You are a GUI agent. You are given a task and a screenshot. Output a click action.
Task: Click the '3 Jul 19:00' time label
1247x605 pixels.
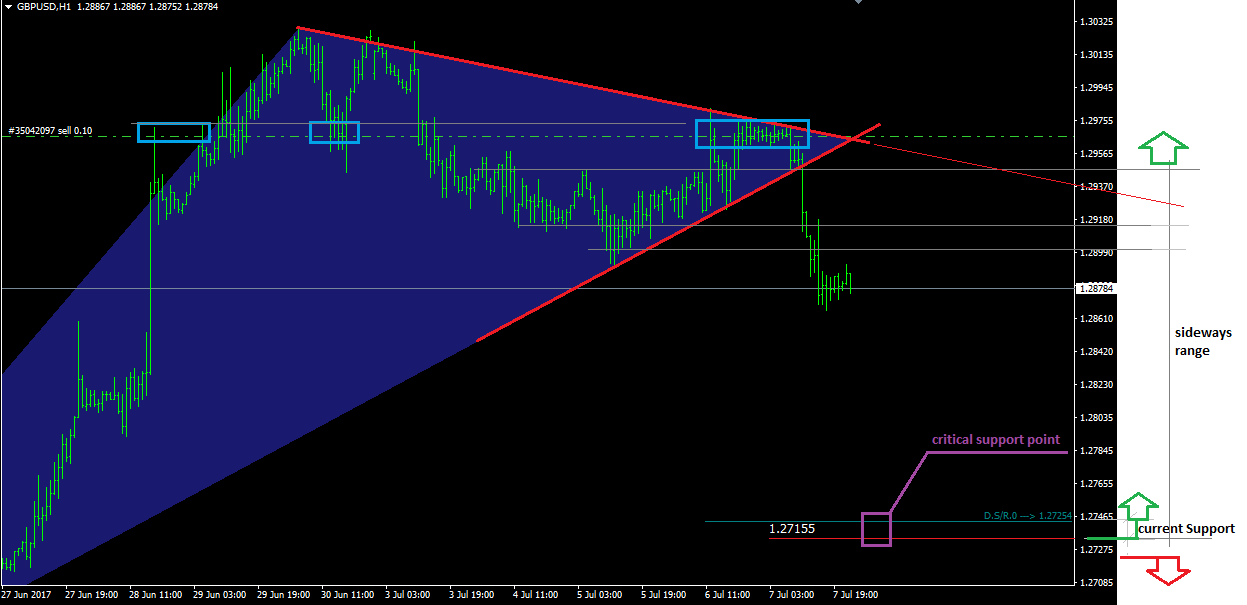point(473,594)
